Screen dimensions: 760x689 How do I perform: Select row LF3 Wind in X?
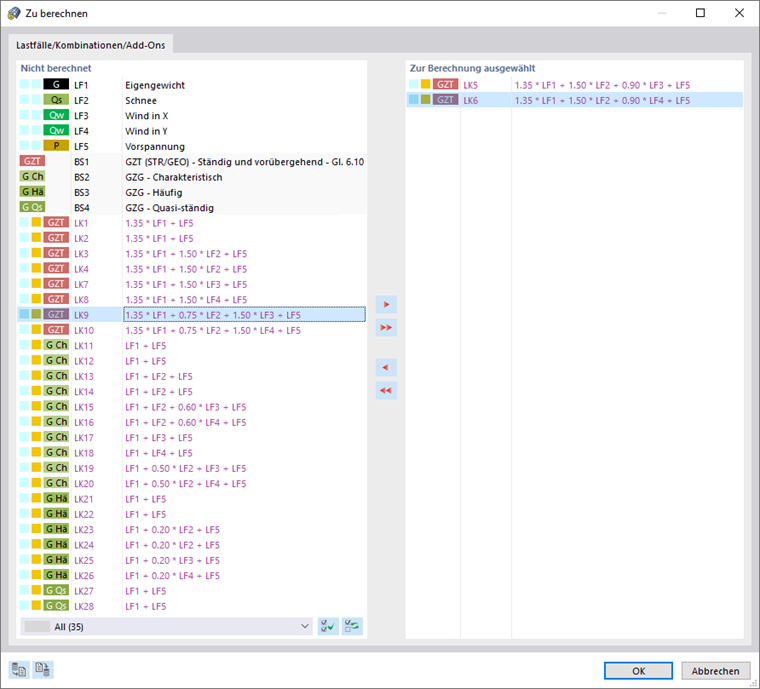(x=192, y=116)
